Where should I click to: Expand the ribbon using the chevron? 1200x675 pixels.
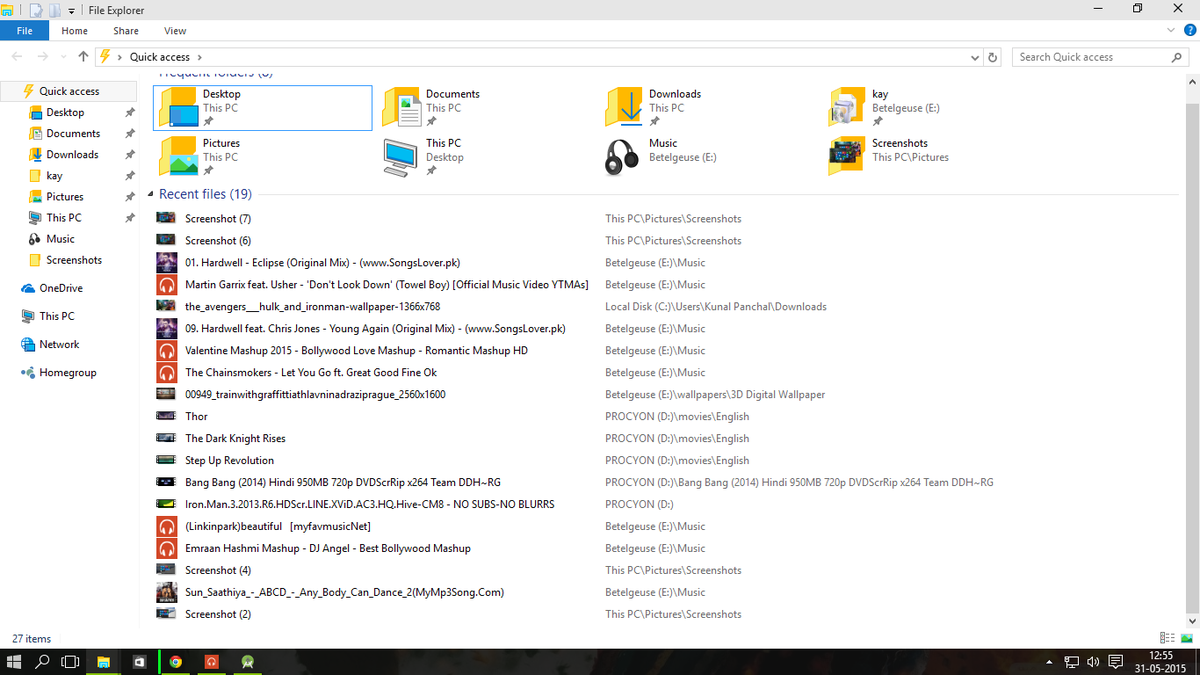(1172, 31)
